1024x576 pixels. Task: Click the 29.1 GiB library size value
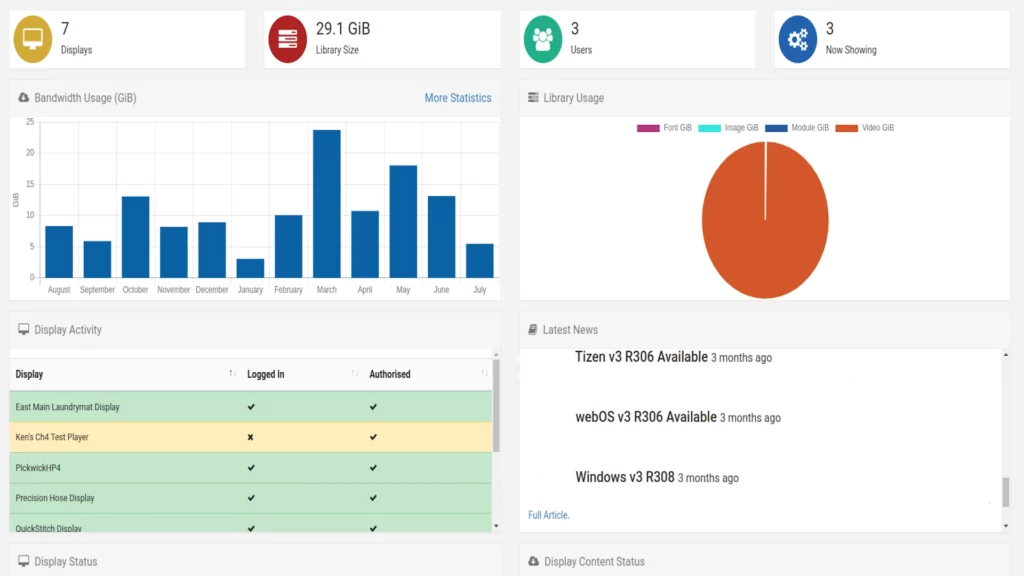pyautogui.click(x=343, y=29)
